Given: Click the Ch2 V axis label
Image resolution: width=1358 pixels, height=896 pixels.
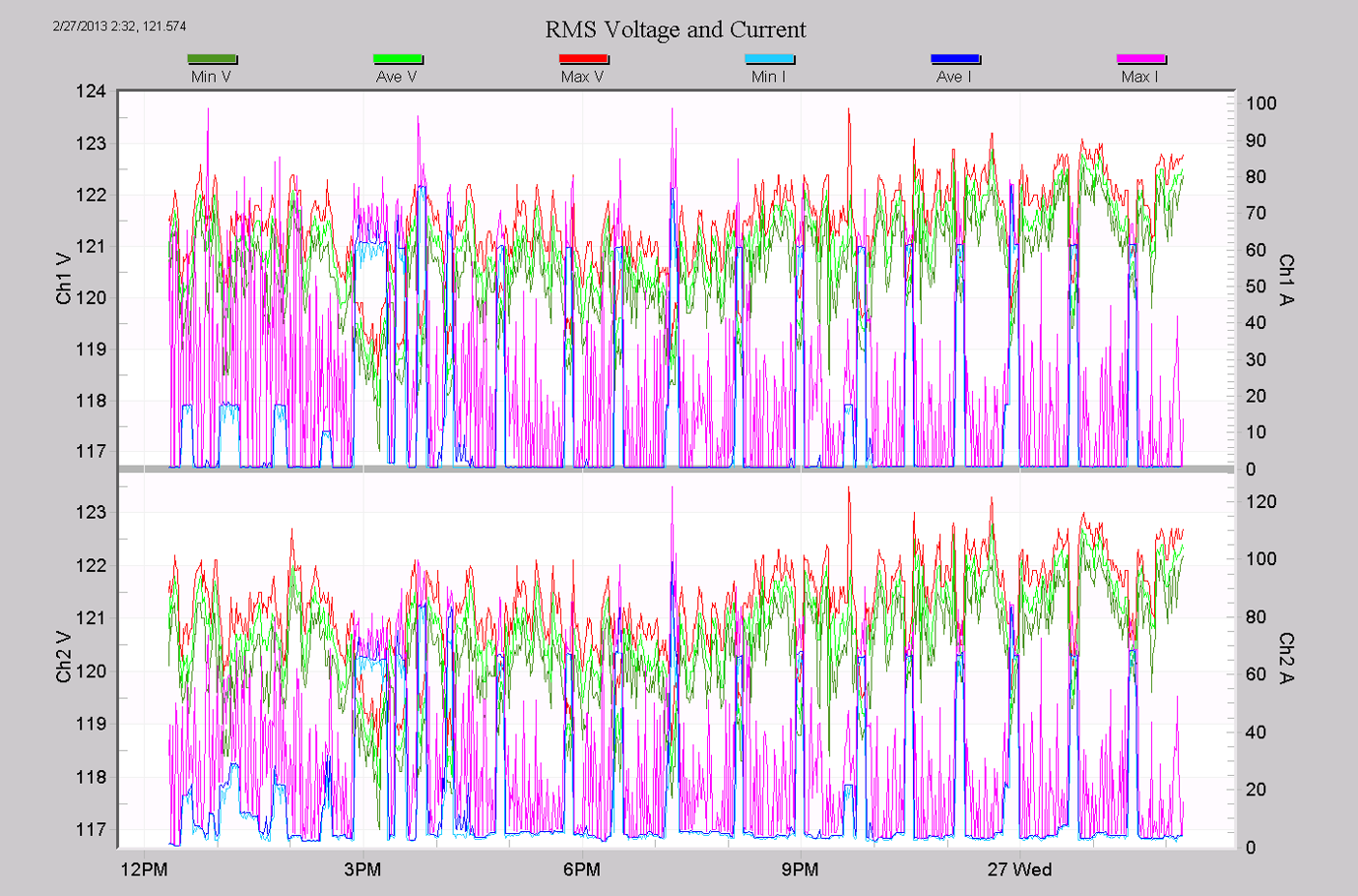Looking at the screenshot, I should (x=64, y=657).
